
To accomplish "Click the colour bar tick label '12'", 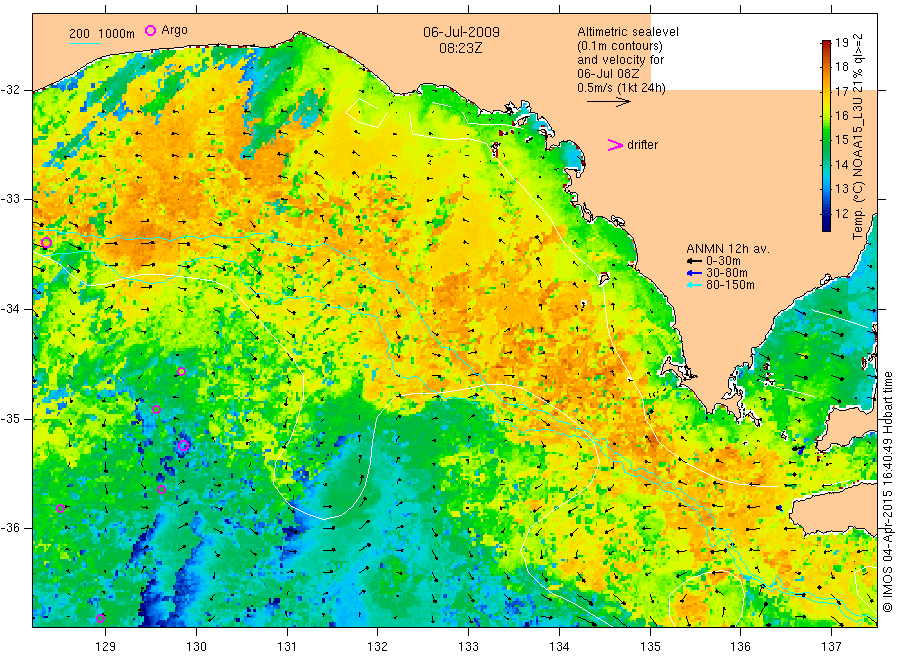I will tap(841, 213).
